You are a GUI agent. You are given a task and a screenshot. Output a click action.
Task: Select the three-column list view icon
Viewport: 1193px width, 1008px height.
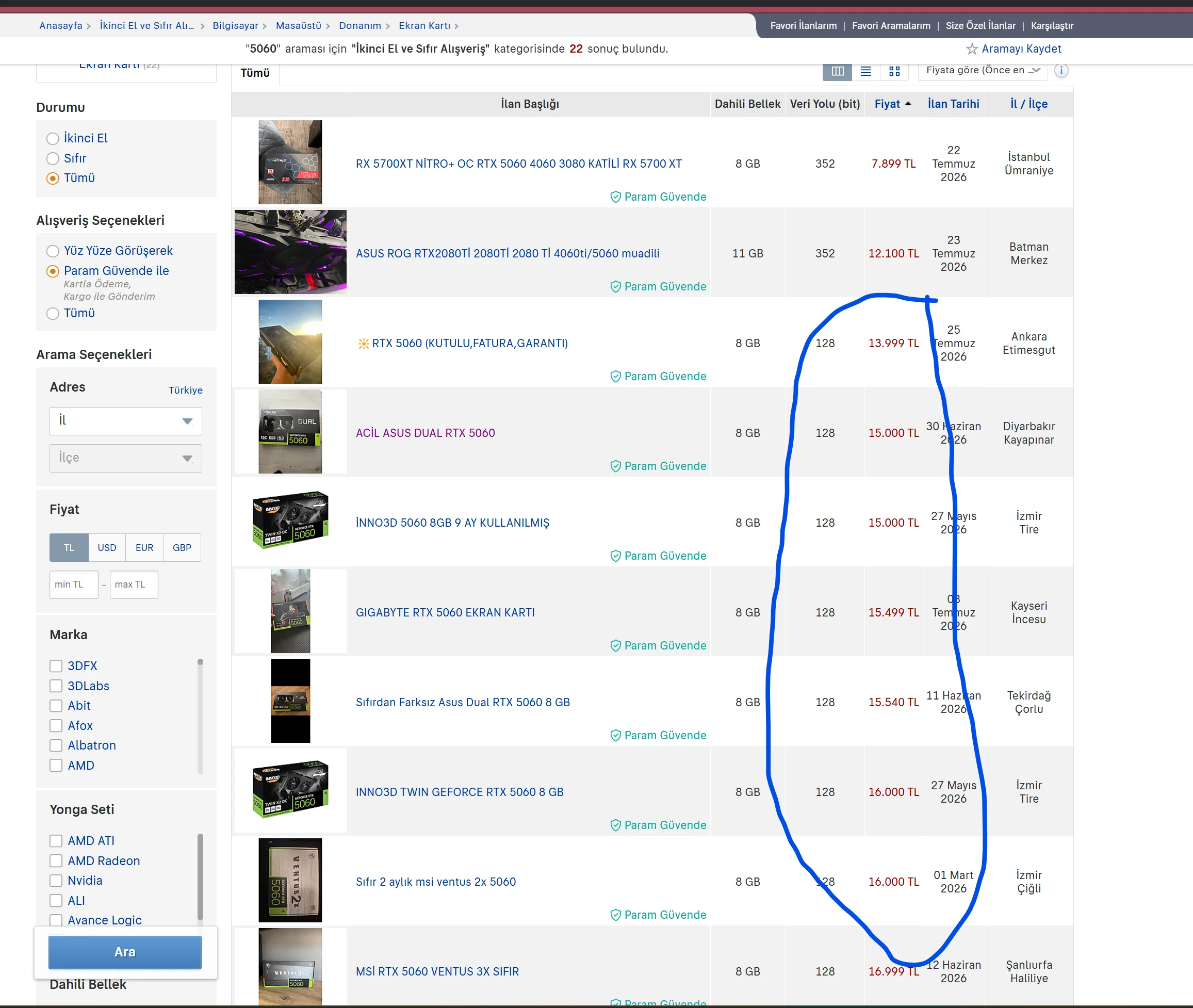tap(837, 71)
